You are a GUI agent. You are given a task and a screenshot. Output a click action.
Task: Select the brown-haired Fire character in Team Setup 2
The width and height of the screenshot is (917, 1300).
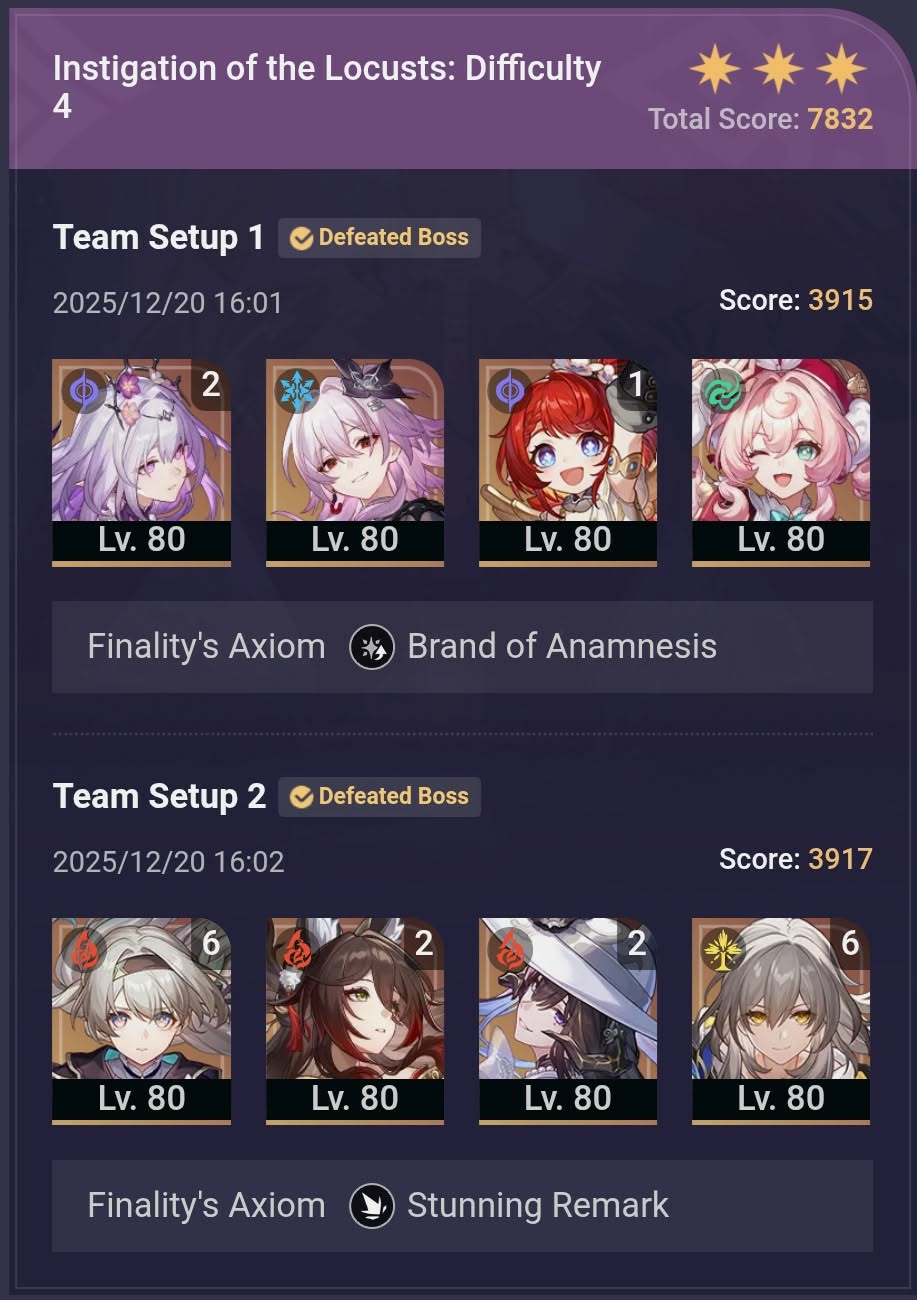click(x=355, y=1022)
